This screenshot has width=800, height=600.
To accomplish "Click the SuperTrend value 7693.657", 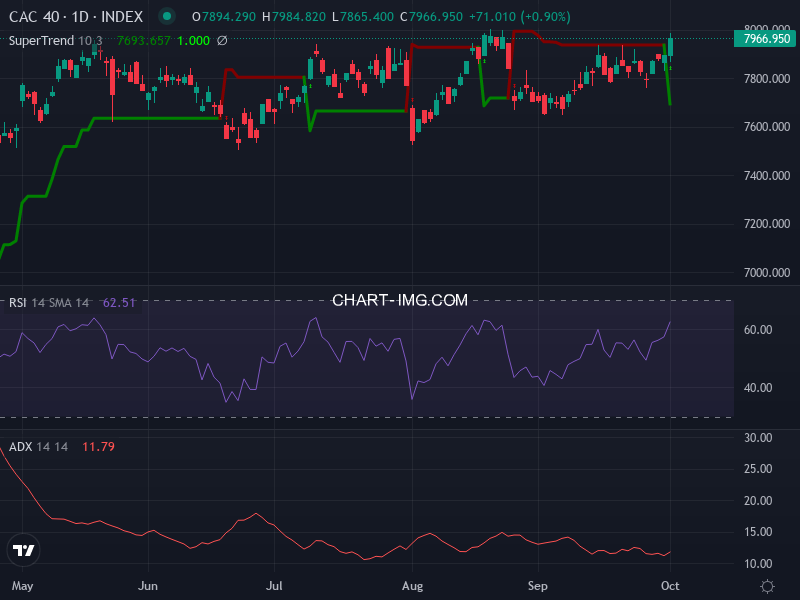I will pyautogui.click(x=143, y=40).
